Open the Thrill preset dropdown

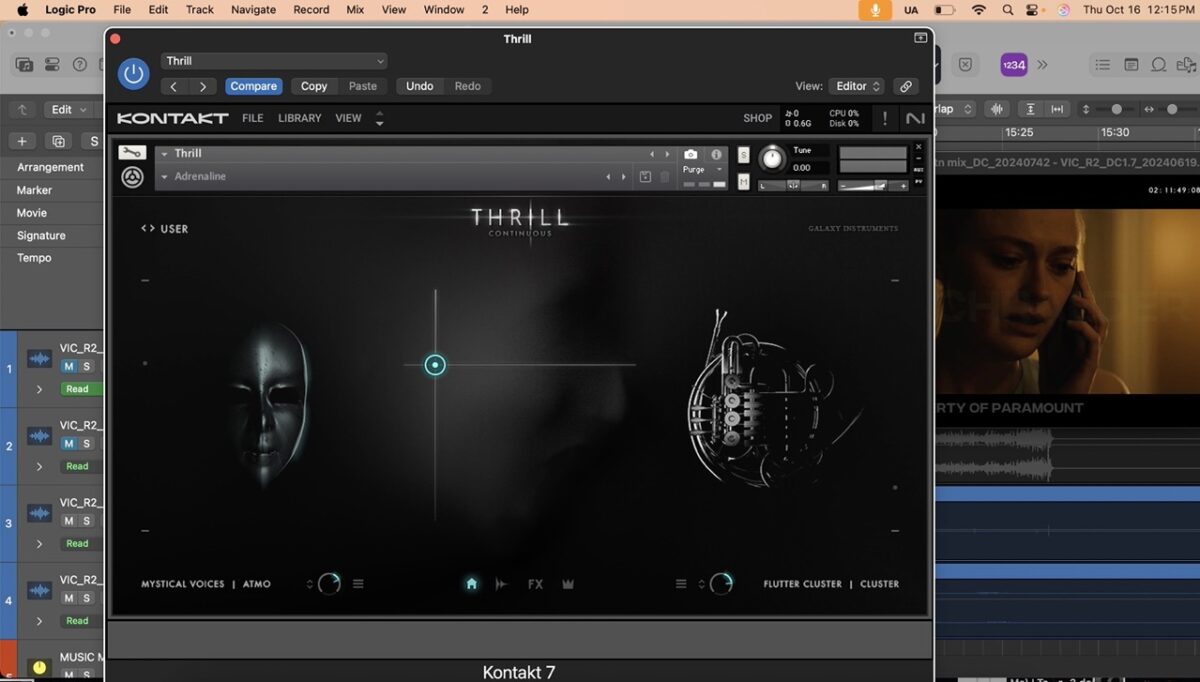273,60
